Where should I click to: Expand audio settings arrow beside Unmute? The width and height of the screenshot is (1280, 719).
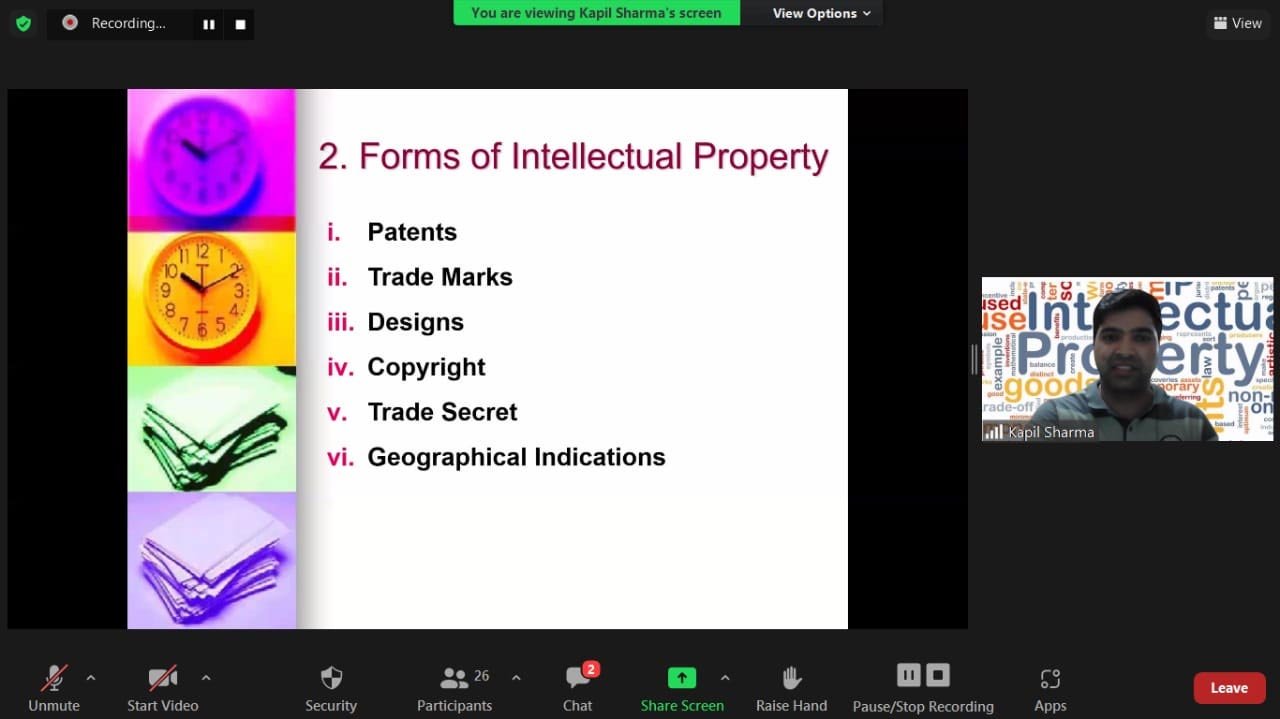(91, 678)
